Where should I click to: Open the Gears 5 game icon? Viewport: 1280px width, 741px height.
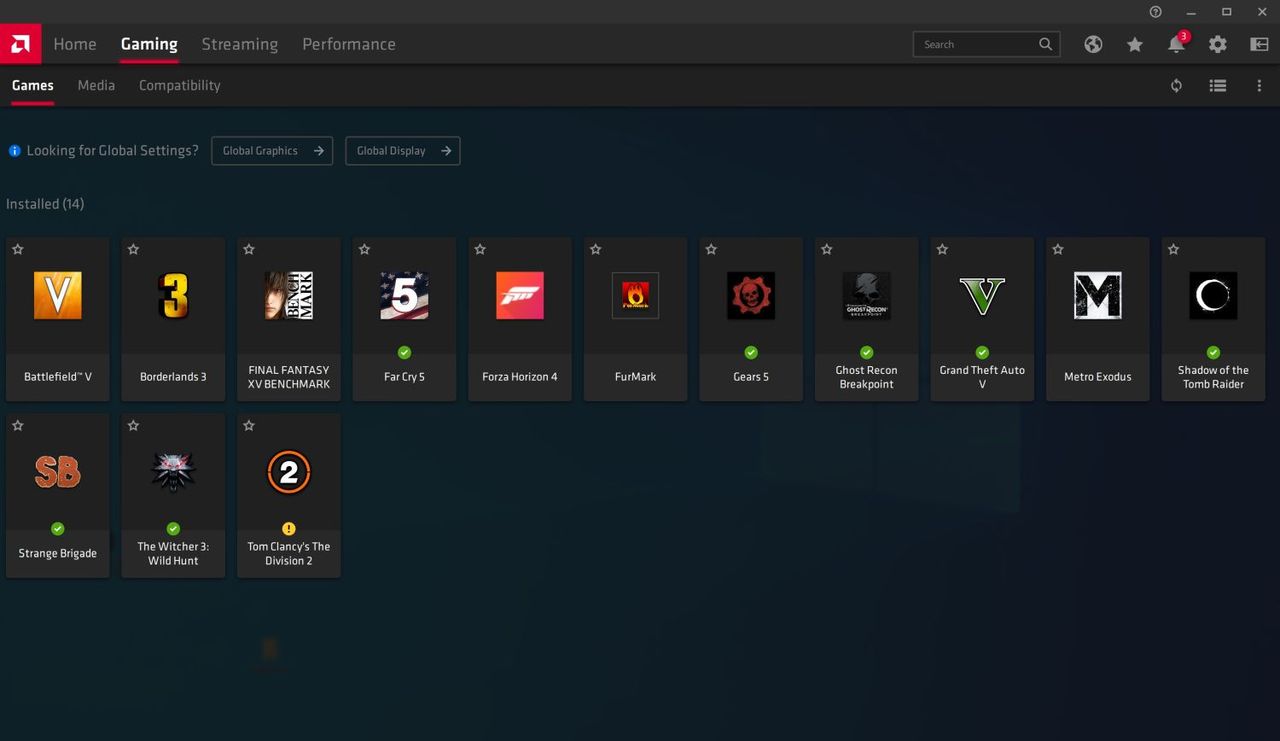tap(751, 296)
